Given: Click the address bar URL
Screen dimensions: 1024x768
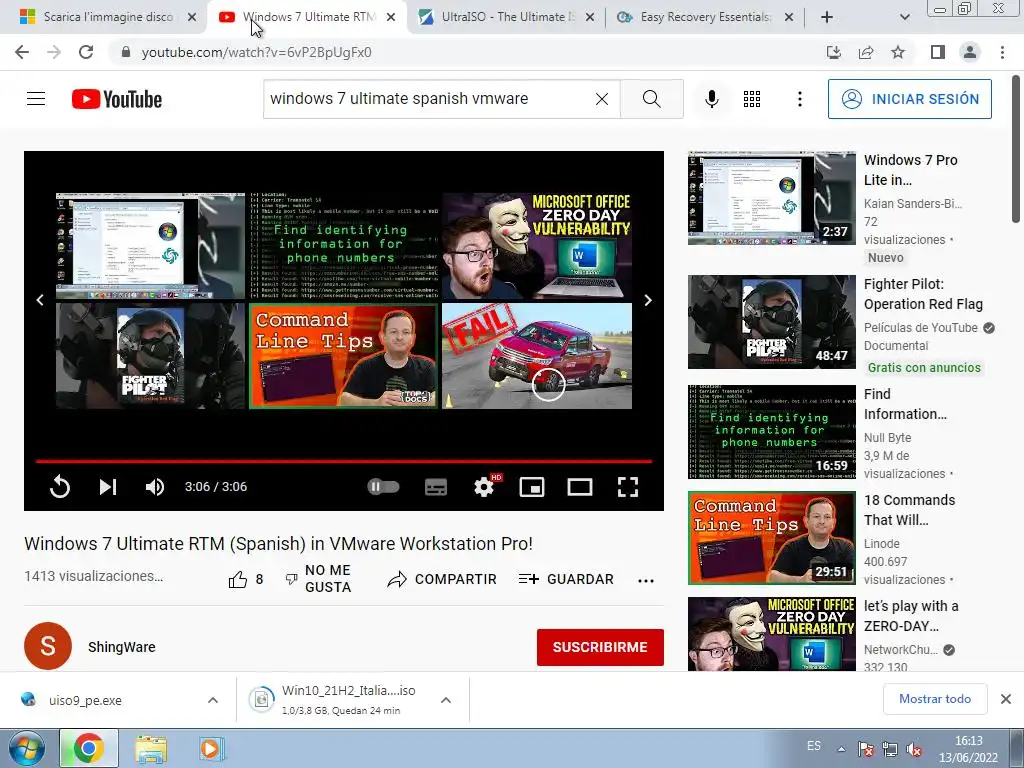Looking at the screenshot, I should point(256,52).
